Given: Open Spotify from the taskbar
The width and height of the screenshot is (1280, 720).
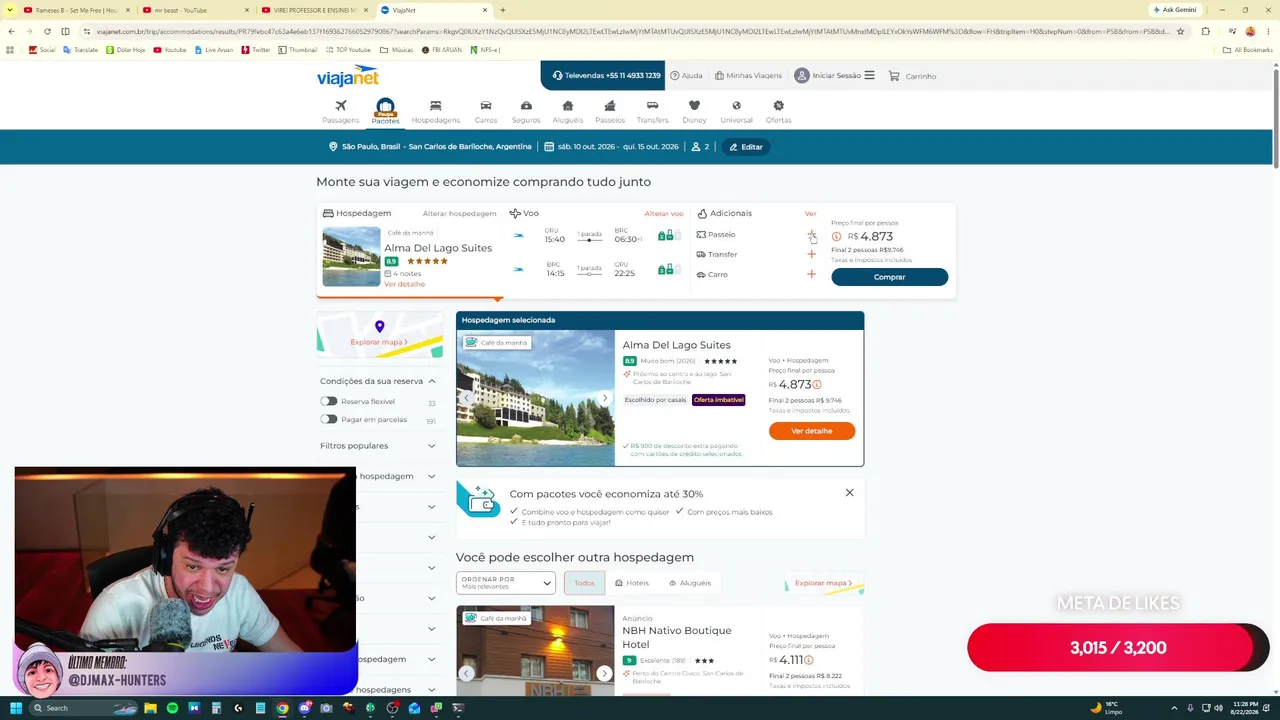Looking at the screenshot, I should tap(172, 708).
